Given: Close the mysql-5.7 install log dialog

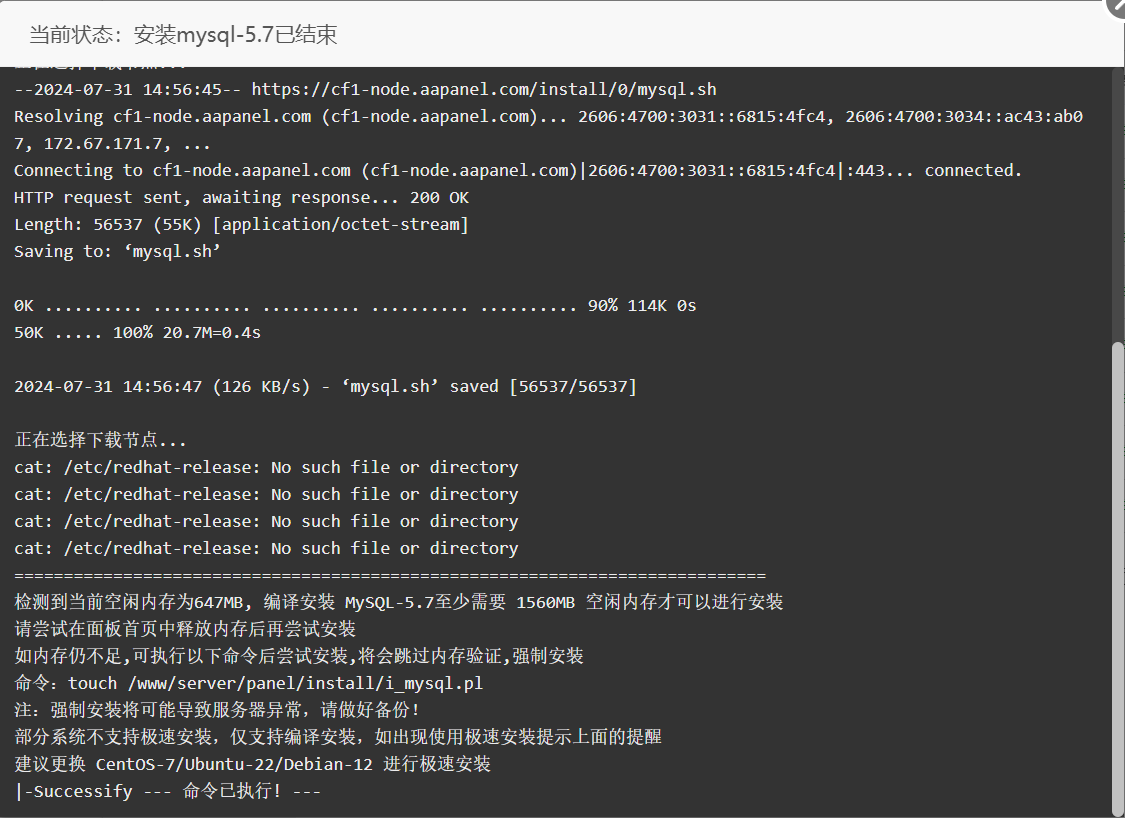Looking at the screenshot, I should [1118, 6].
